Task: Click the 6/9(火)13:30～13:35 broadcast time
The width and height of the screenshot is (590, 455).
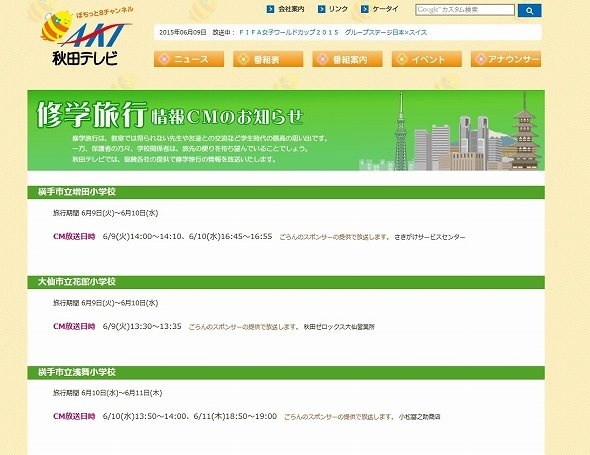Action: click(142, 326)
